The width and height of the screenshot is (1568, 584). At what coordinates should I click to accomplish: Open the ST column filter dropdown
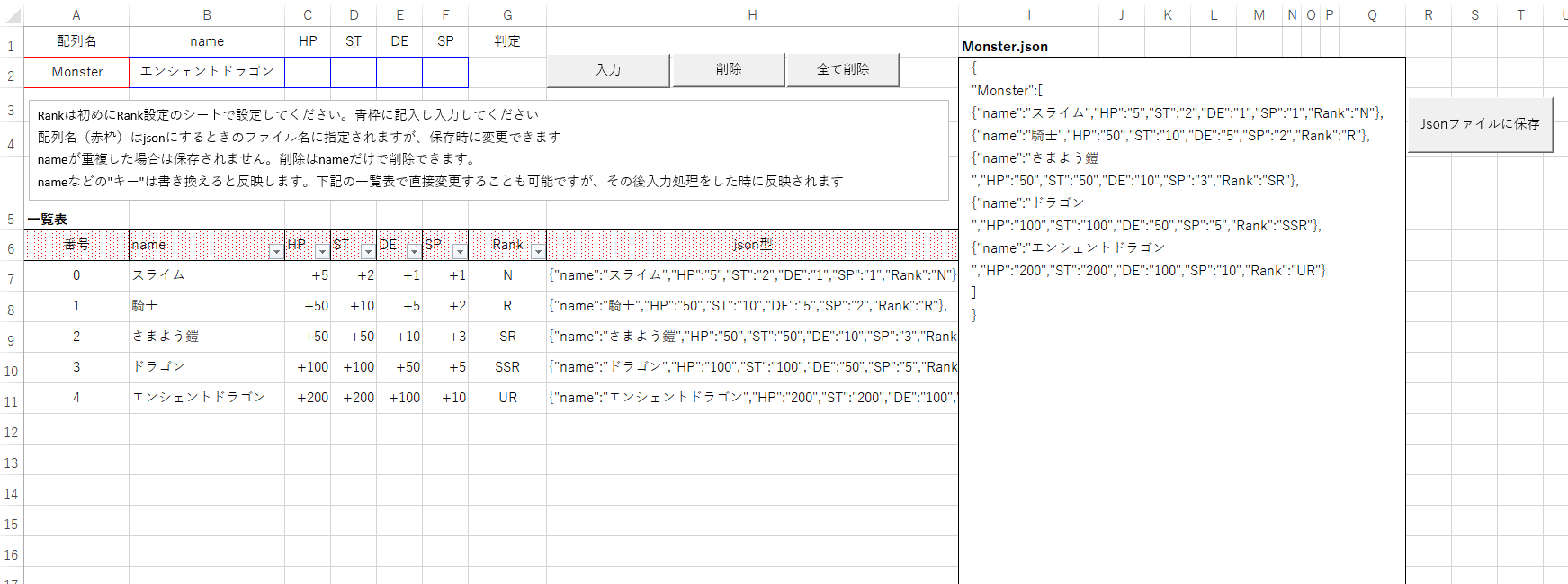click(x=368, y=252)
